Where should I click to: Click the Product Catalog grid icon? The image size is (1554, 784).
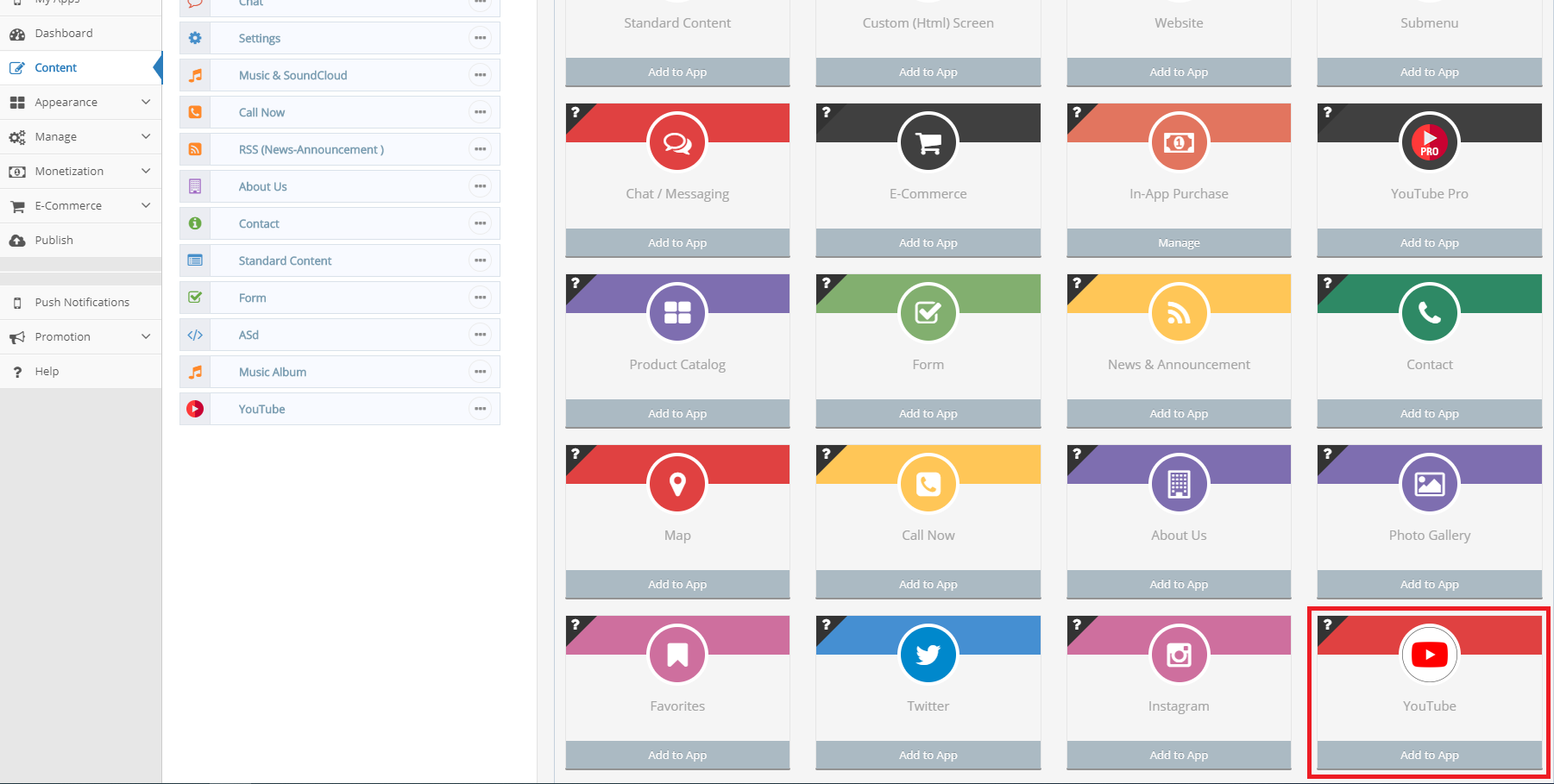[677, 313]
